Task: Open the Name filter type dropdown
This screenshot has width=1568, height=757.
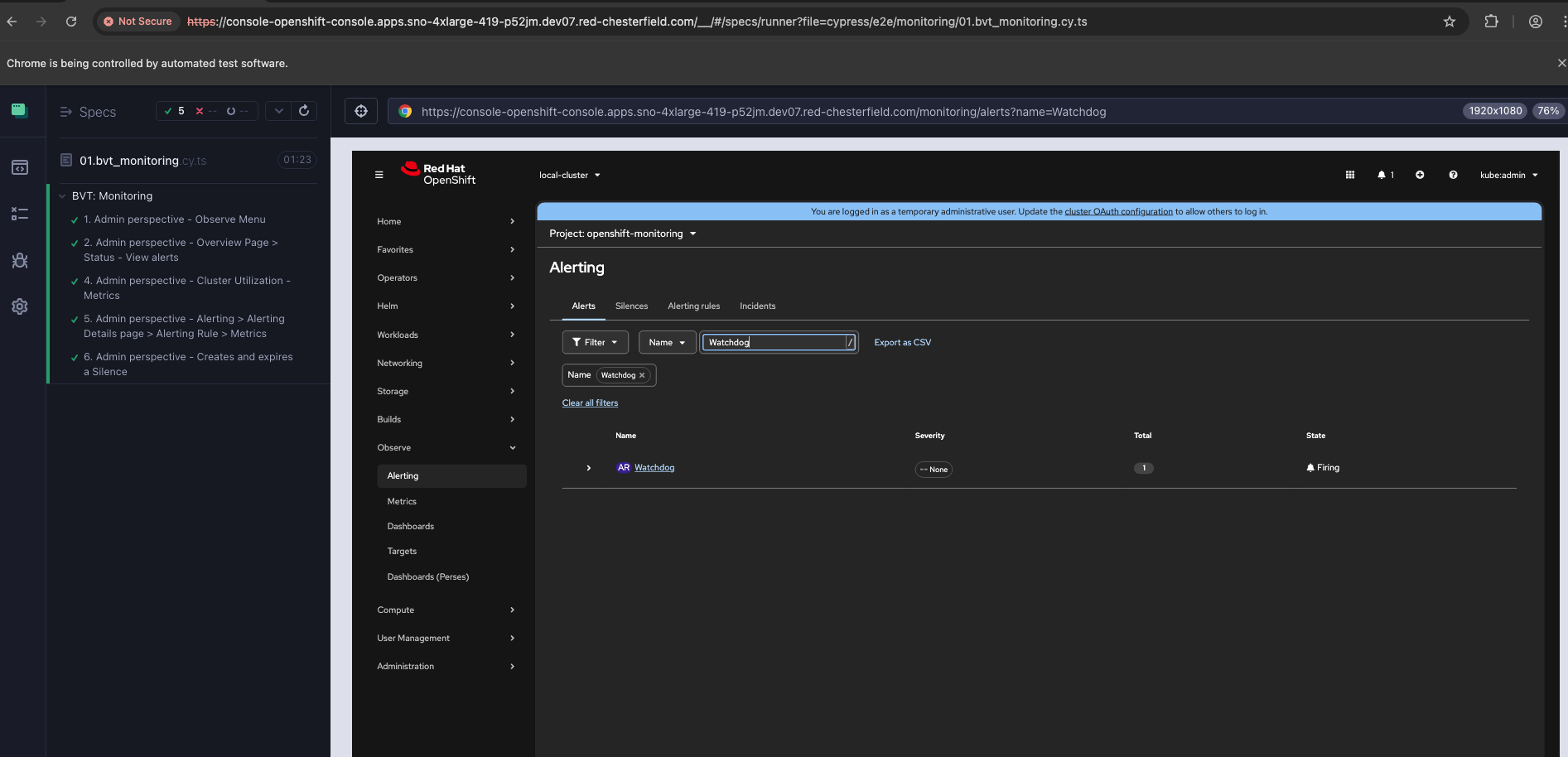Action: 667,342
